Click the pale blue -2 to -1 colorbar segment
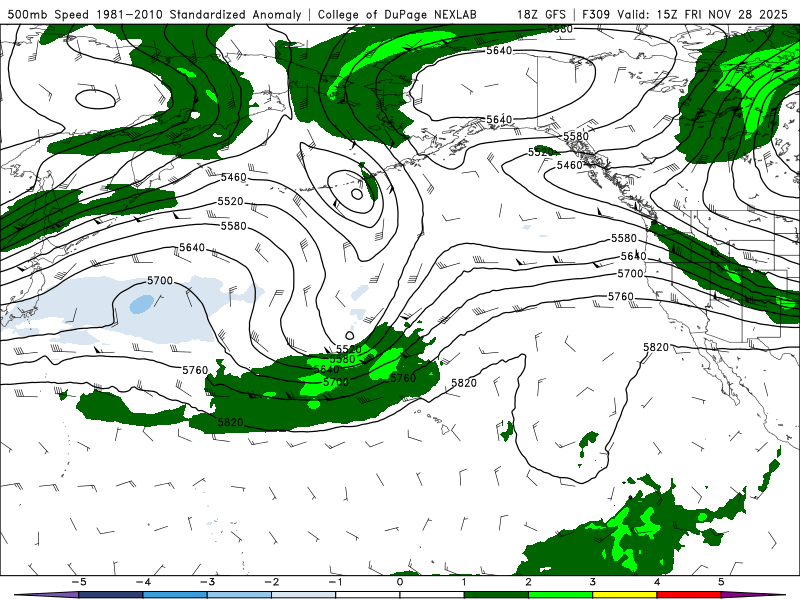The image size is (800, 600). pyautogui.click(x=304, y=595)
